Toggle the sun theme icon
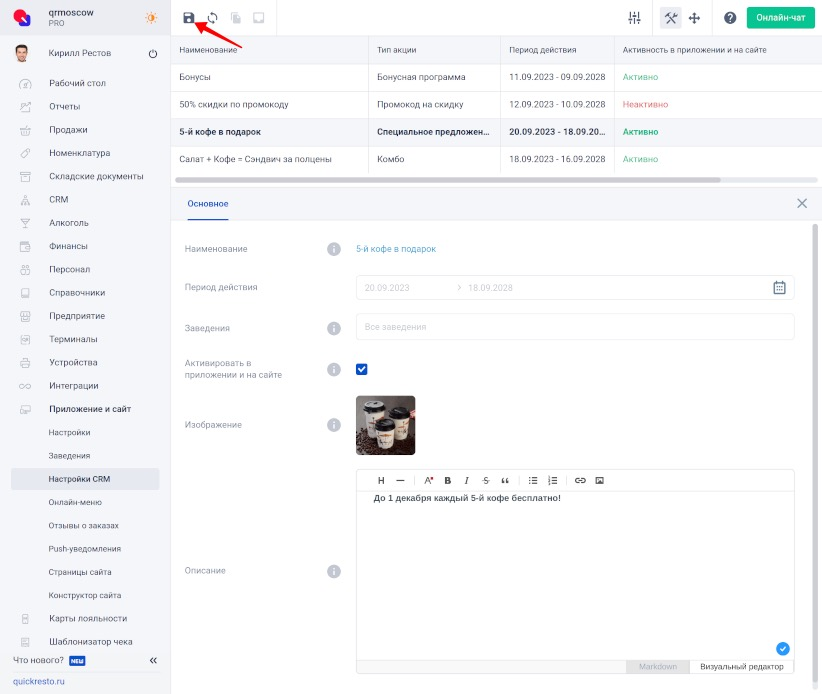Screen dimensions: 822x694 [151, 18]
